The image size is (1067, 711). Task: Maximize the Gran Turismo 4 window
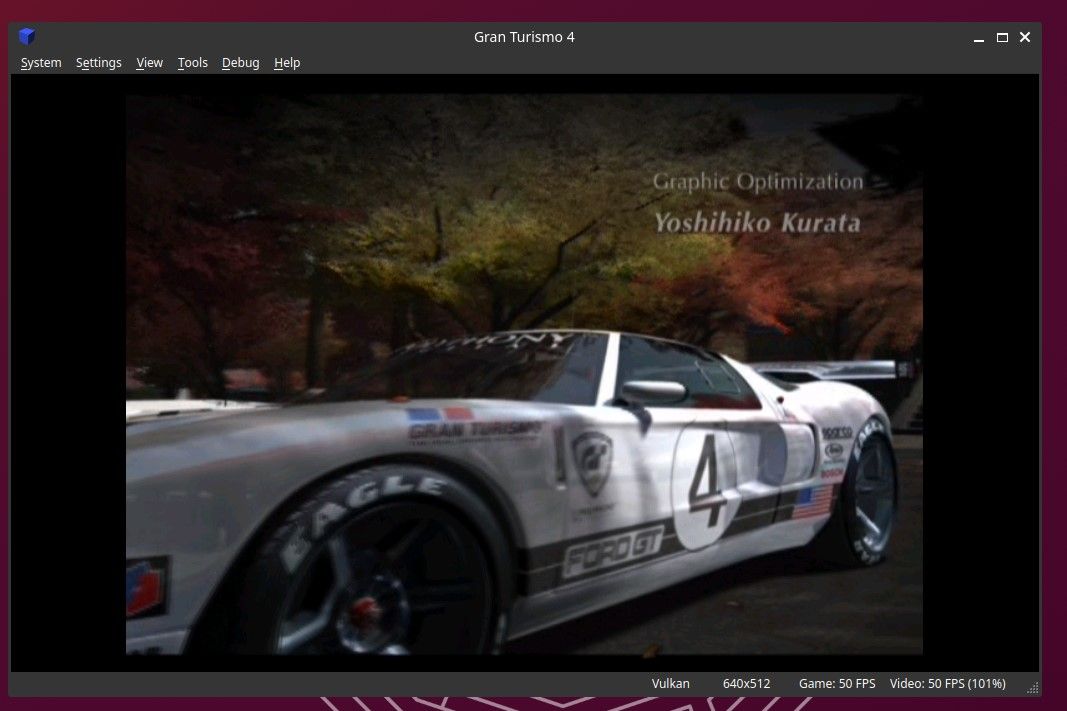[x=1002, y=37]
